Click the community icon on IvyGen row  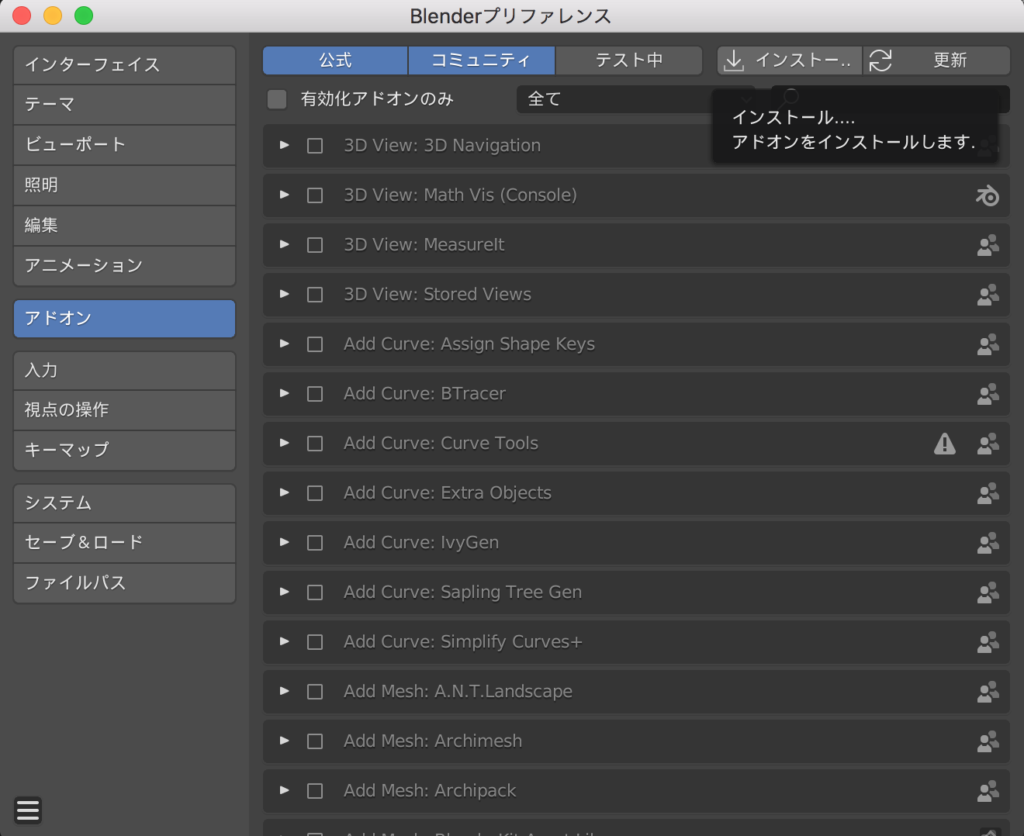[987, 543]
